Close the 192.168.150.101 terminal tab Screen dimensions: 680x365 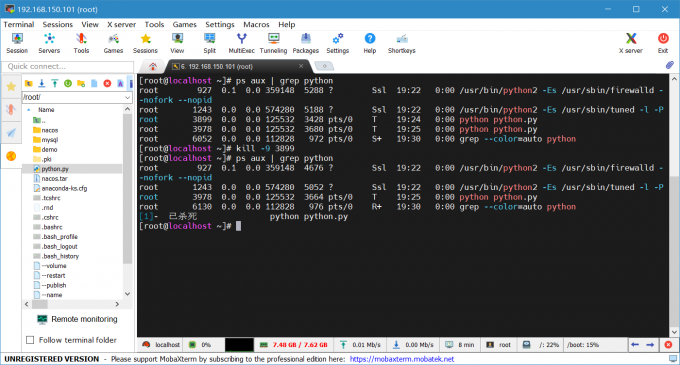pyautogui.click(x=301, y=66)
